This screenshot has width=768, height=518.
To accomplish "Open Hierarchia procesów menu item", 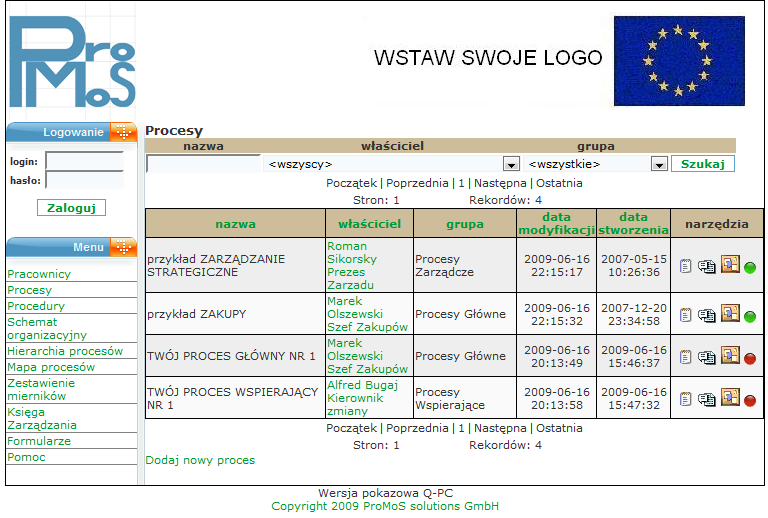I will click(65, 351).
